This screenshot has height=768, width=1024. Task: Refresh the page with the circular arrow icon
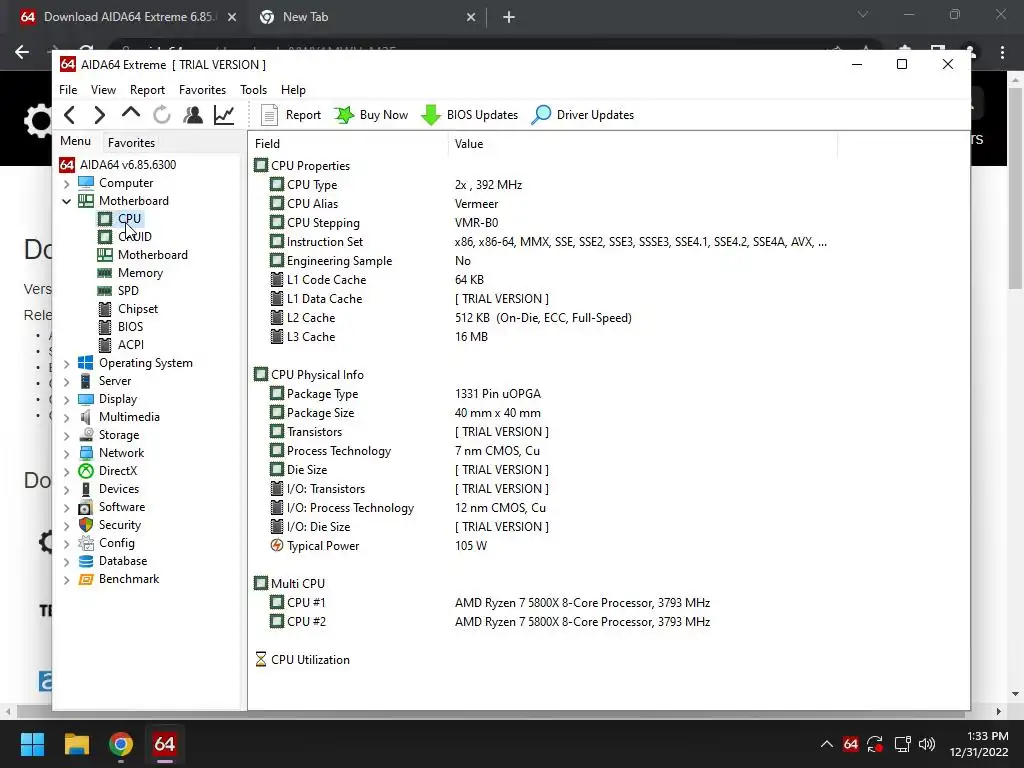point(161,115)
